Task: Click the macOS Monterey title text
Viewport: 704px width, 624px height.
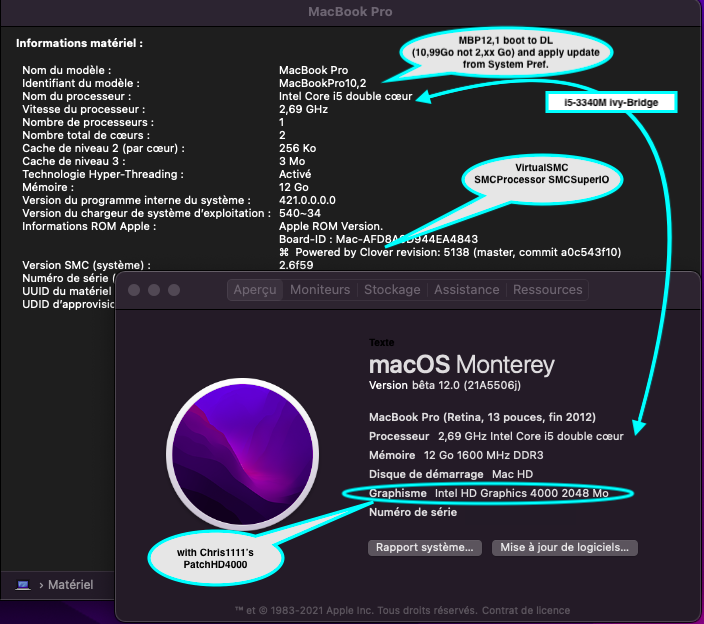Action: point(462,365)
